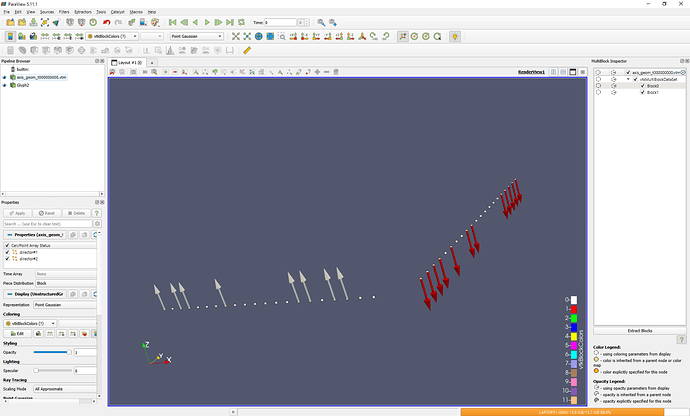Click Edit Color Map toolbar icon

coord(22,37)
